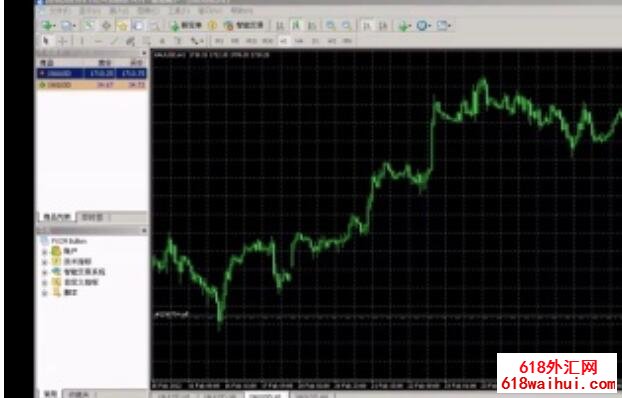This screenshot has width=622, height=398.
Task: Set chart timeframe to D1
Action: pos(315,41)
